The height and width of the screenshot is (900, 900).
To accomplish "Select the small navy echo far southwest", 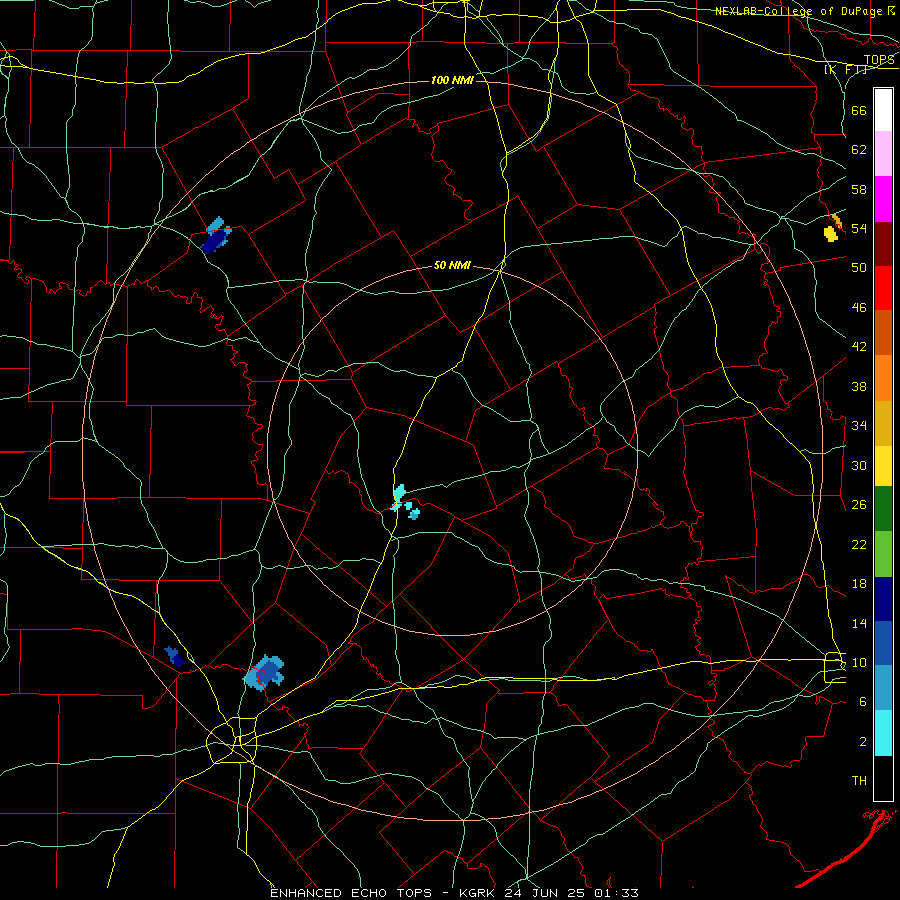I will coord(174,657).
